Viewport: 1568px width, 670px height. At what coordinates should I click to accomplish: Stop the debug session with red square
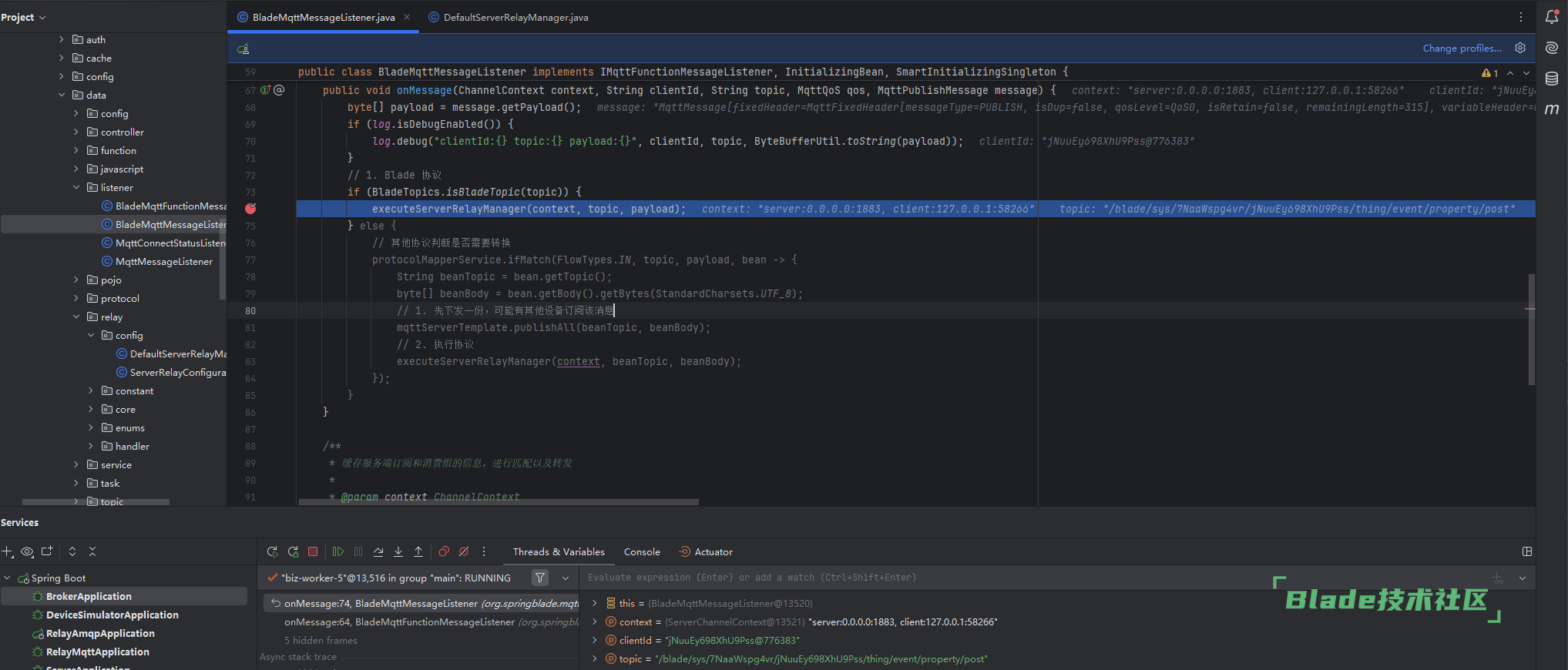pos(313,551)
